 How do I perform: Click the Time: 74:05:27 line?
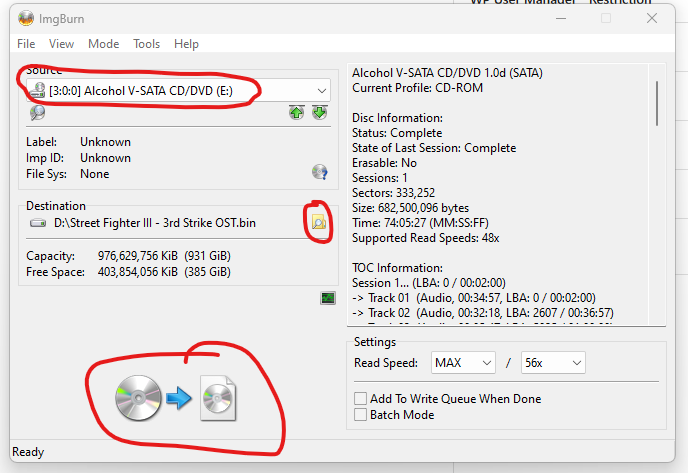(x=420, y=223)
